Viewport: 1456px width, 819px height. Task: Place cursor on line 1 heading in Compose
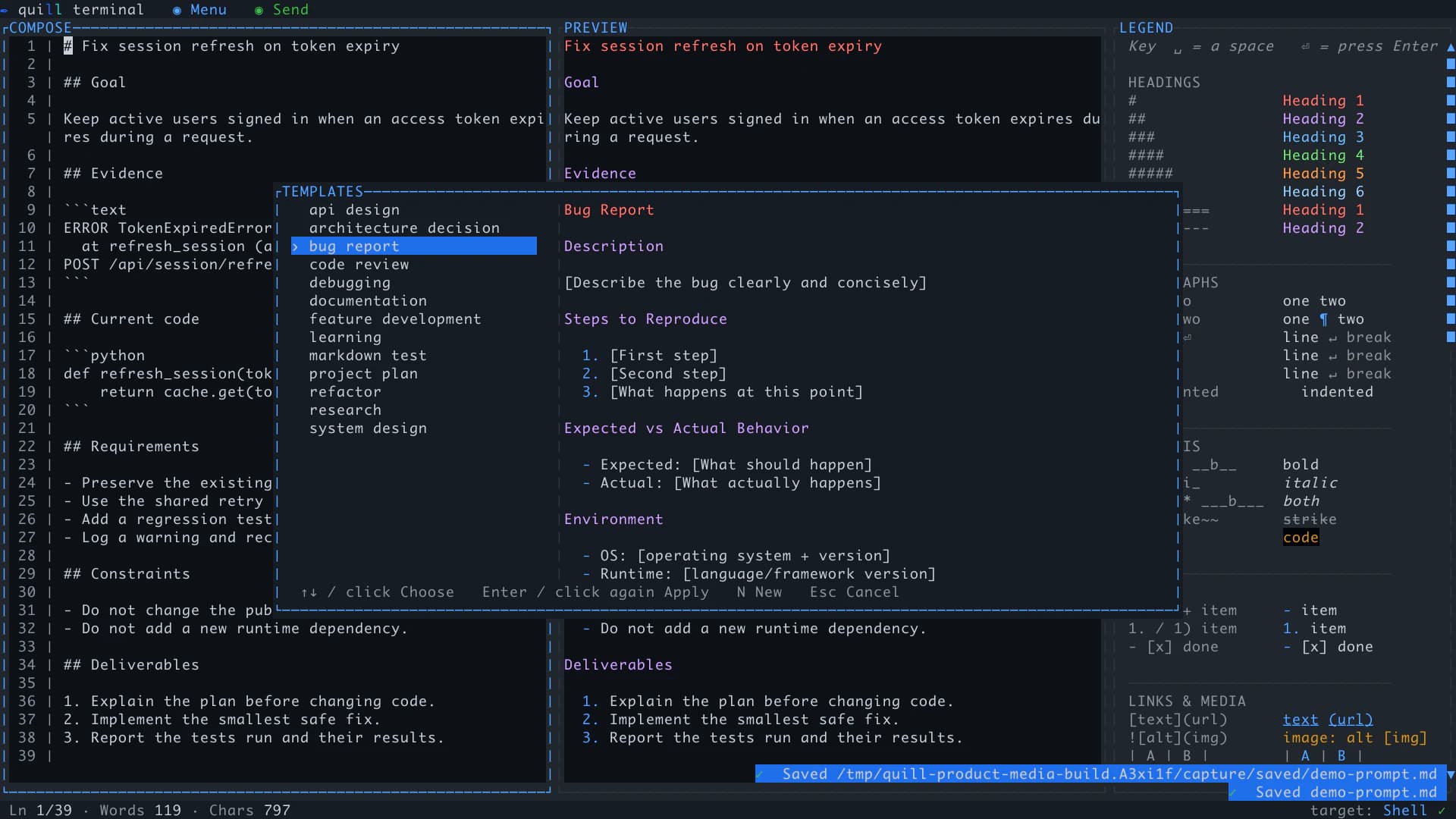pyautogui.click(x=231, y=46)
